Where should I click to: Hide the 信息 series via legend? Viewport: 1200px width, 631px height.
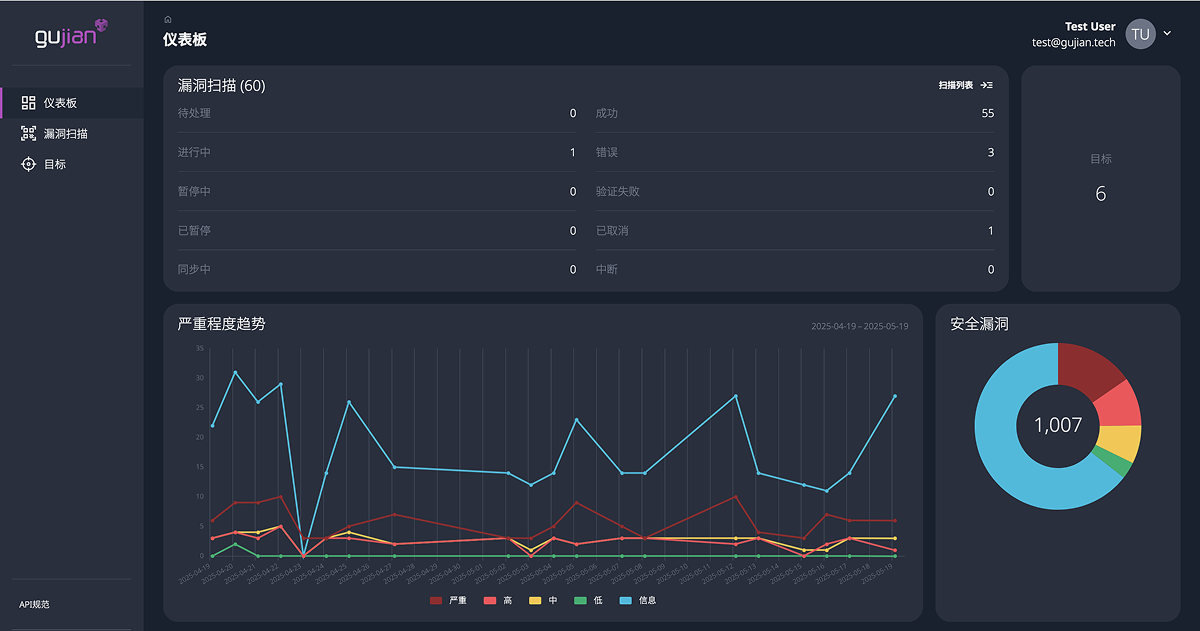(x=639, y=601)
